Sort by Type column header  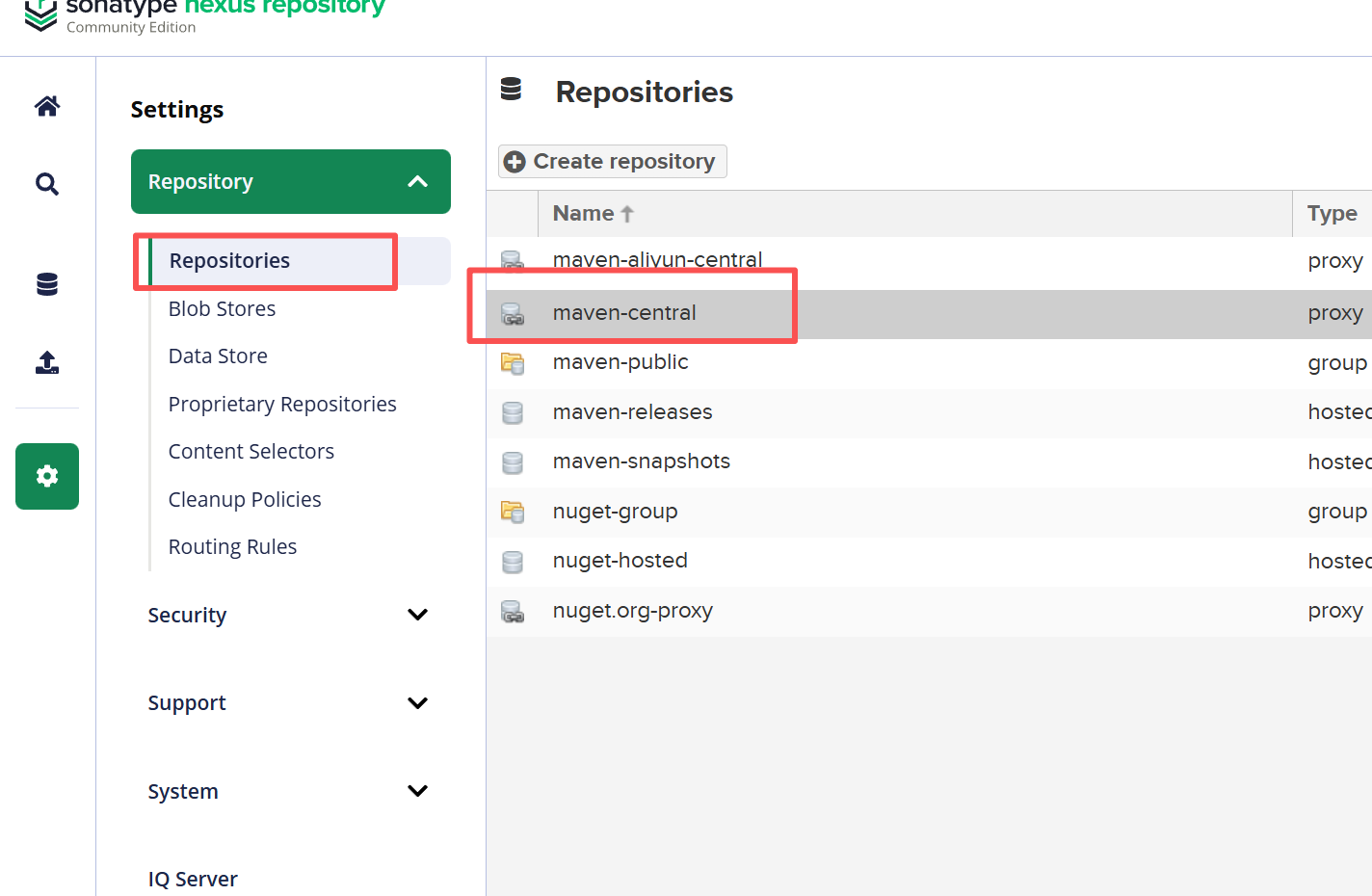pyautogui.click(x=1332, y=214)
